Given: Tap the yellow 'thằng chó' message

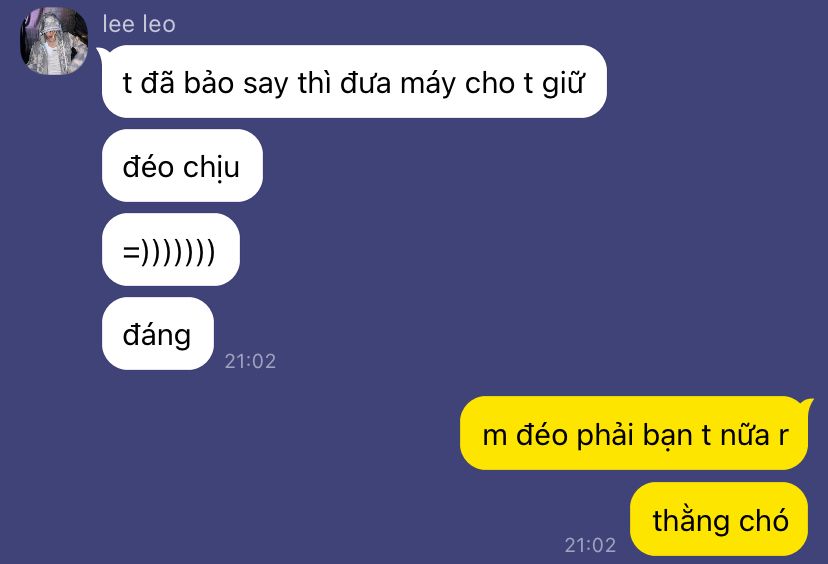Looking at the screenshot, I should 719,519.
